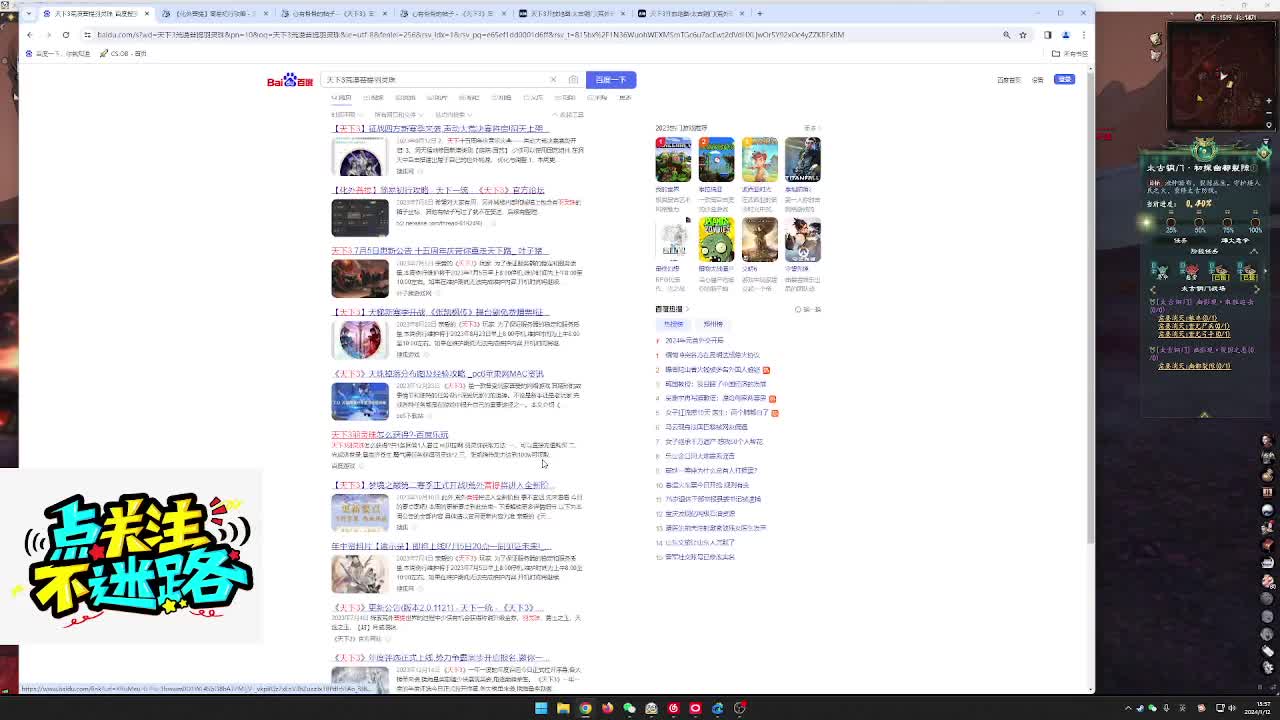
Task: Switch to the sixth browser tab
Action: tap(690, 13)
